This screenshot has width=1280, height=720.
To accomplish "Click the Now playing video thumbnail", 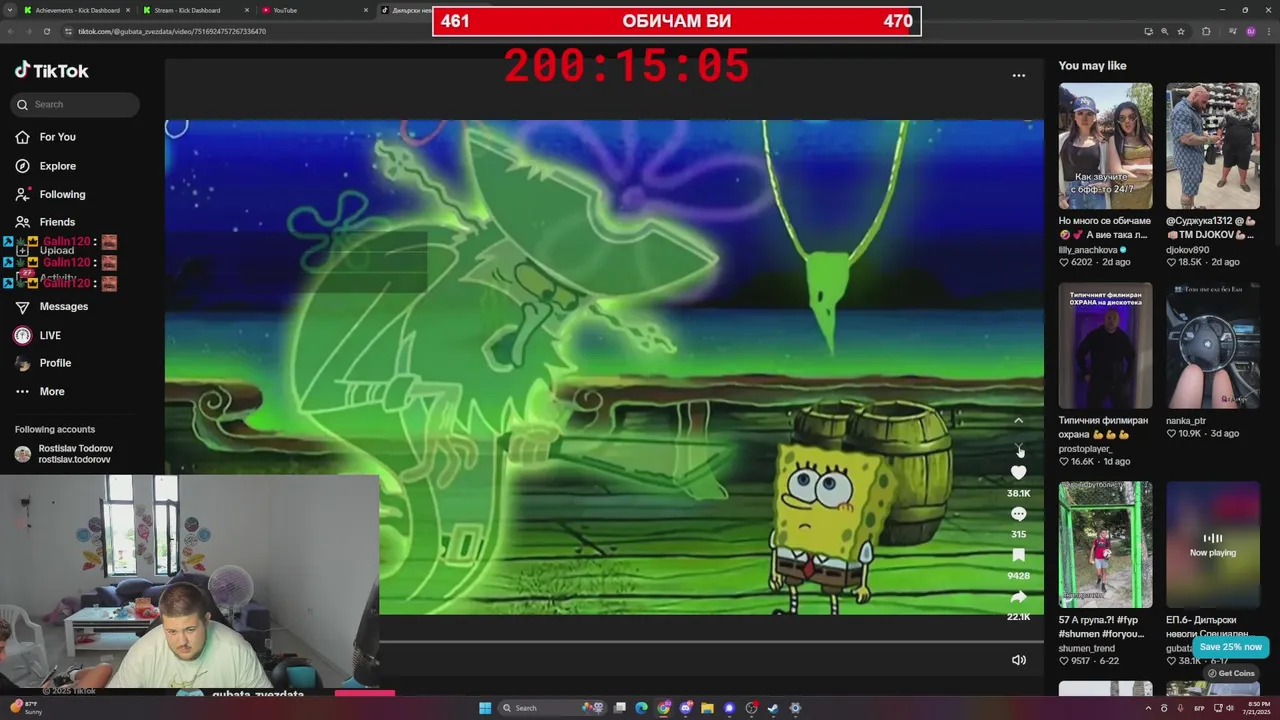I will (x=1212, y=545).
